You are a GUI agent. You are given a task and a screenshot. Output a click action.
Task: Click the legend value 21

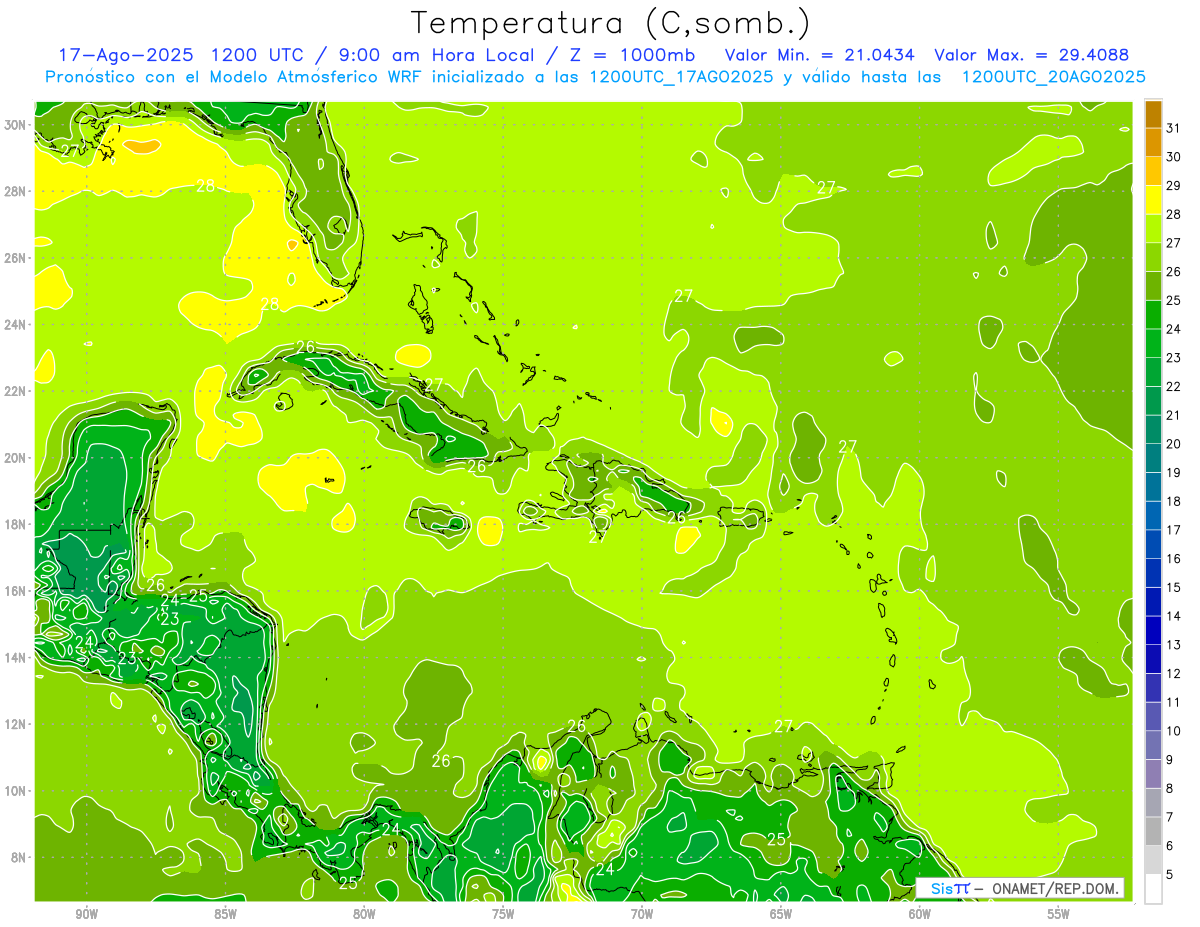[1173, 415]
